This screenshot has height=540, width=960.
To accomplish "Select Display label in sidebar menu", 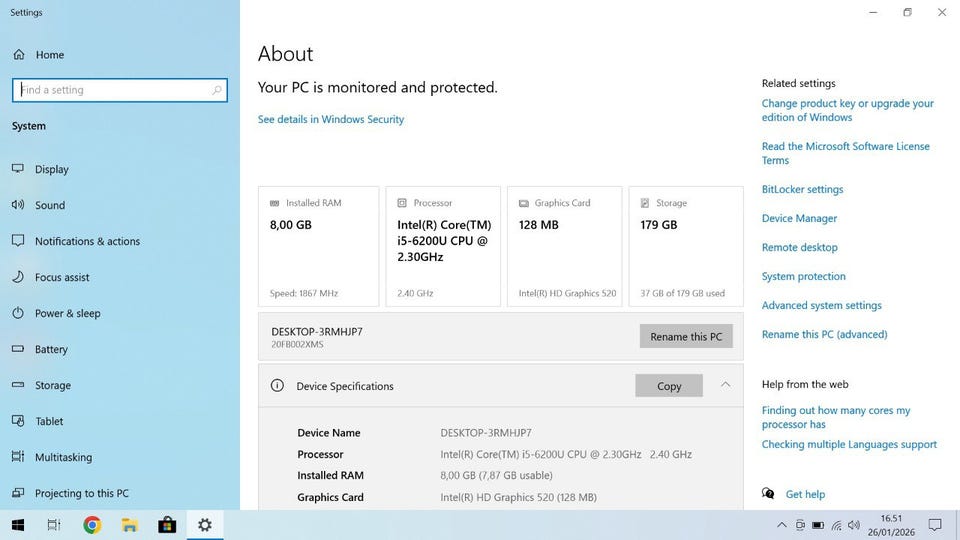I will (51, 169).
